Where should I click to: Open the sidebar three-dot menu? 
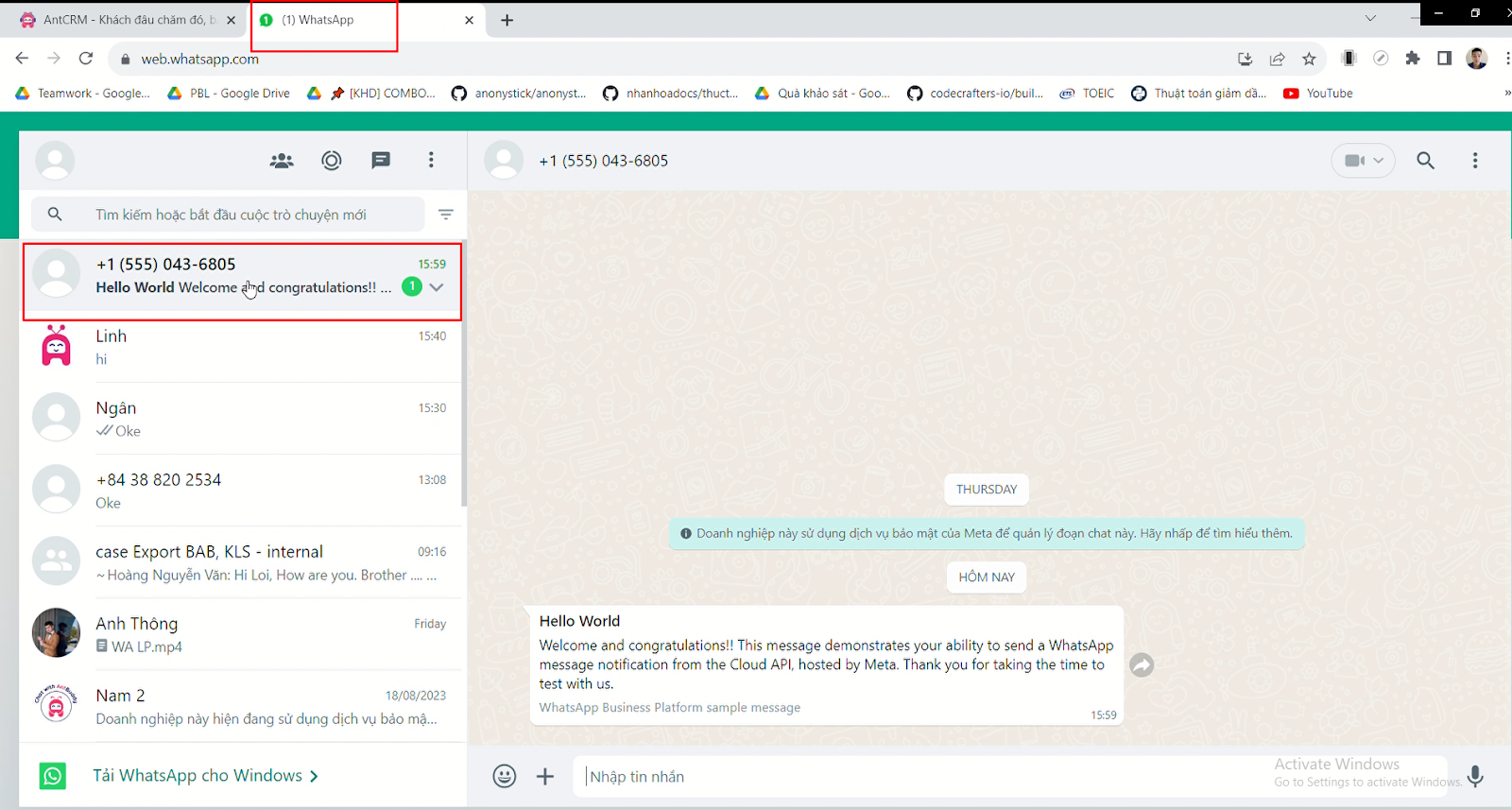pos(431,161)
